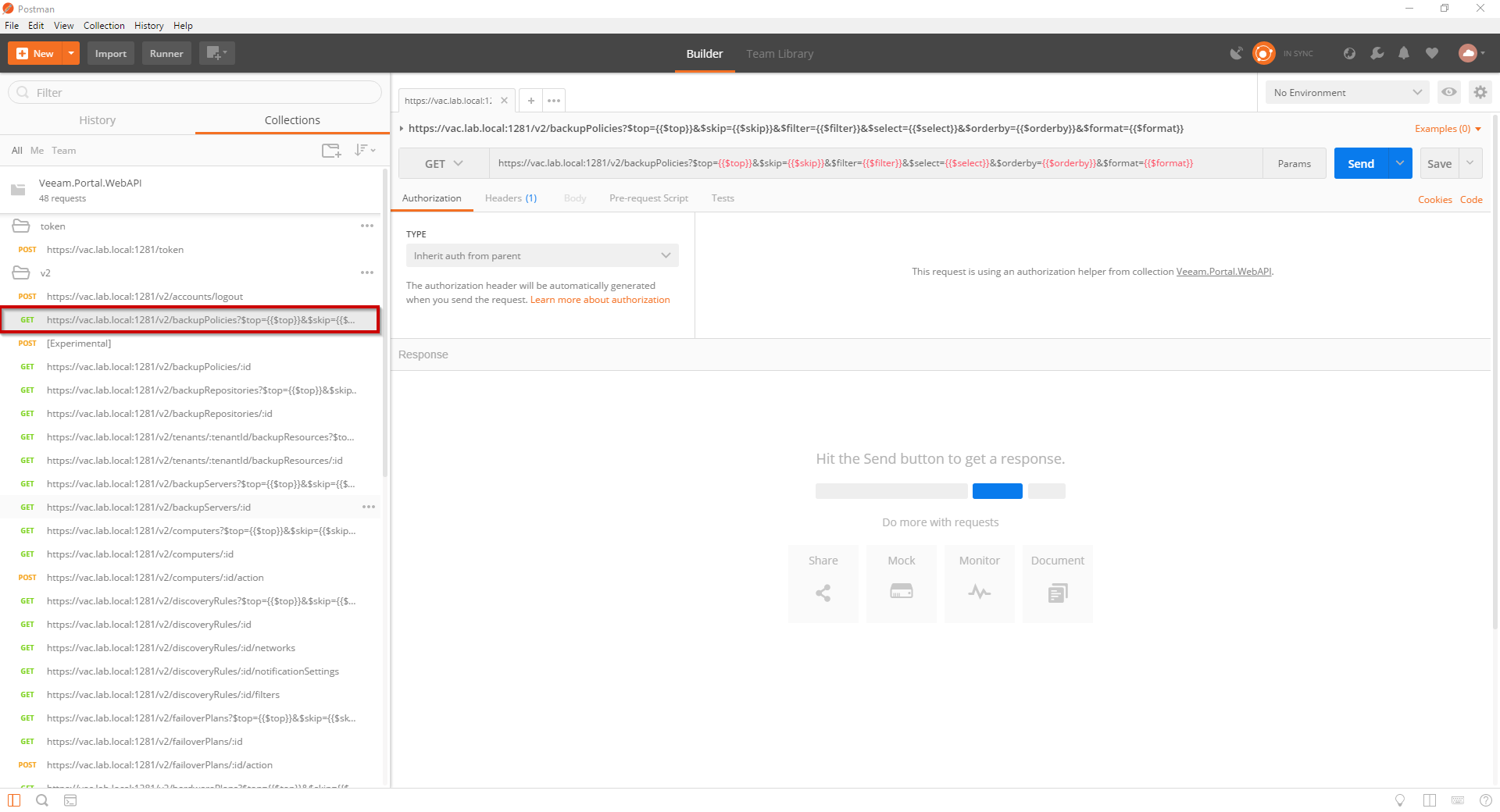Open the Postman console icon in status bar

[70, 800]
